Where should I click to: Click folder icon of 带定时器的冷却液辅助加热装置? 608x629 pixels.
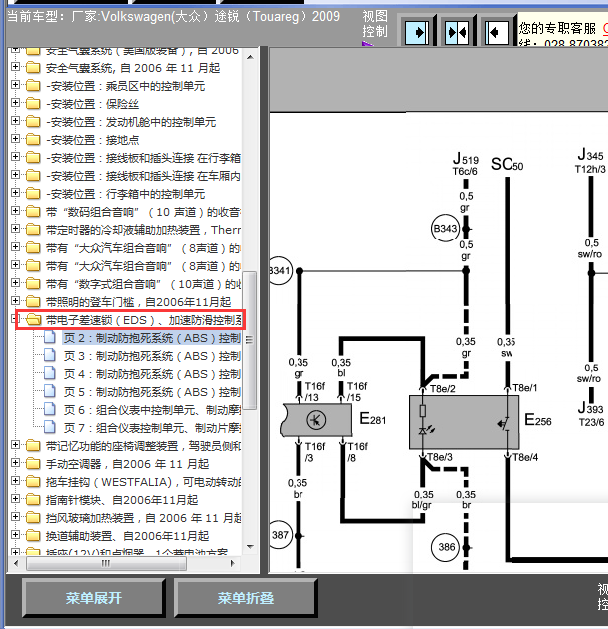click(33, 230)
